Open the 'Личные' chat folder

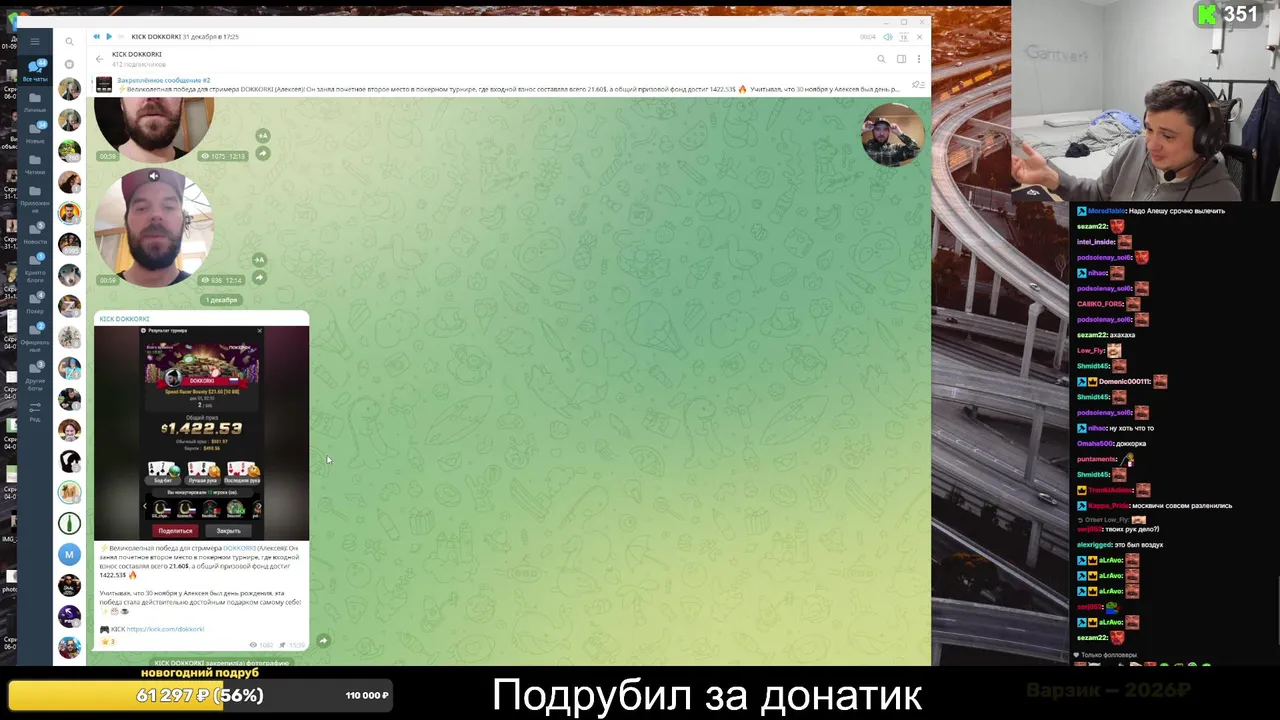(35, 102)
